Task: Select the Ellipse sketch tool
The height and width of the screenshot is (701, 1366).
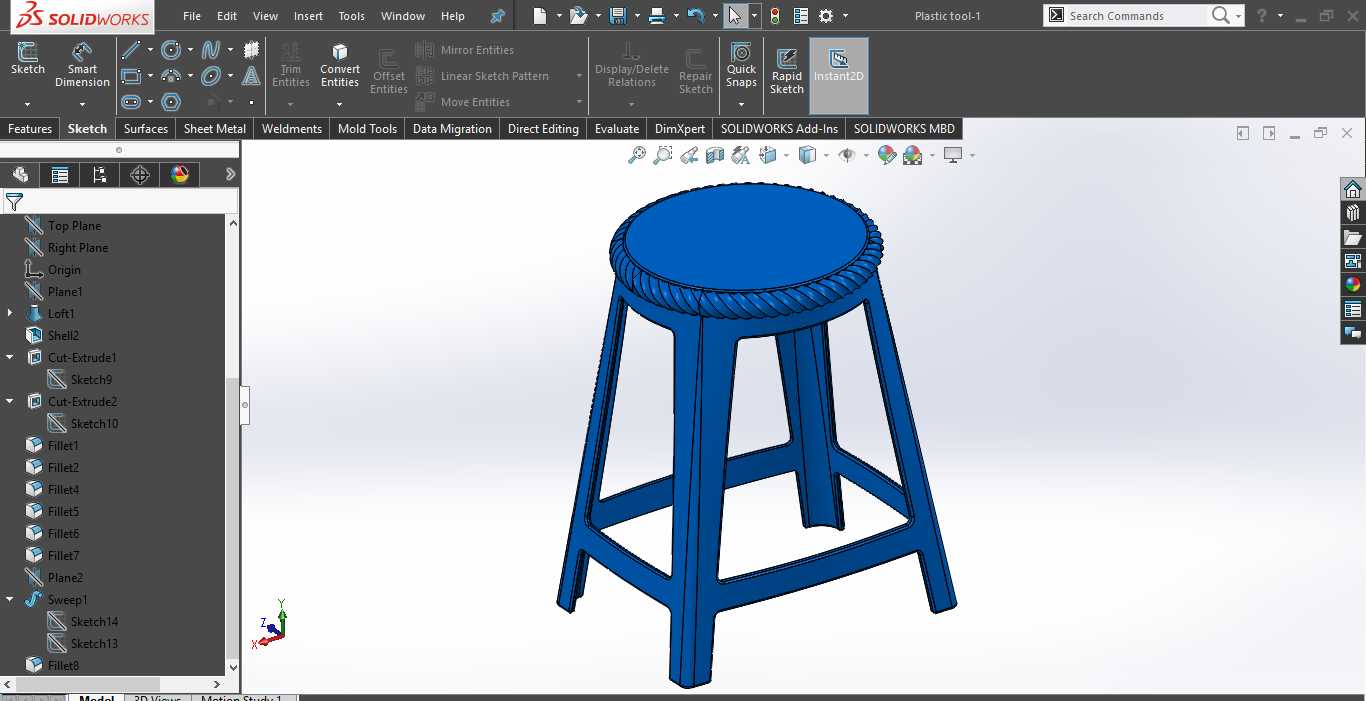Action: [211, 76]
